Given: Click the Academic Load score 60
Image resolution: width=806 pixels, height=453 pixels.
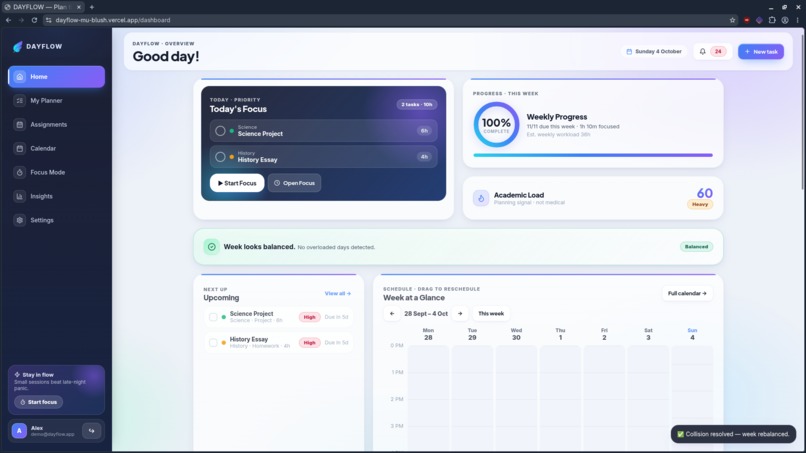Looking at the screenshot, I should click(704, 193).
